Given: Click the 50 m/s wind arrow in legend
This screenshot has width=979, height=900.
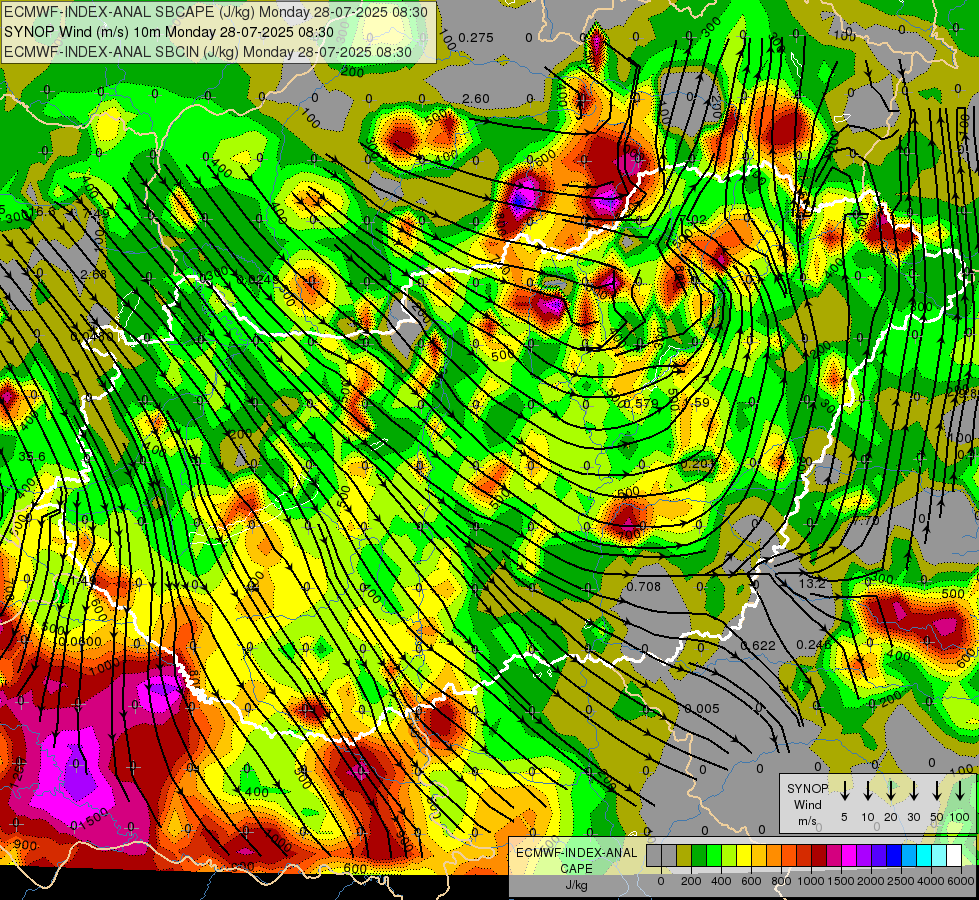Looking at the screenshot, I should 937,791.
